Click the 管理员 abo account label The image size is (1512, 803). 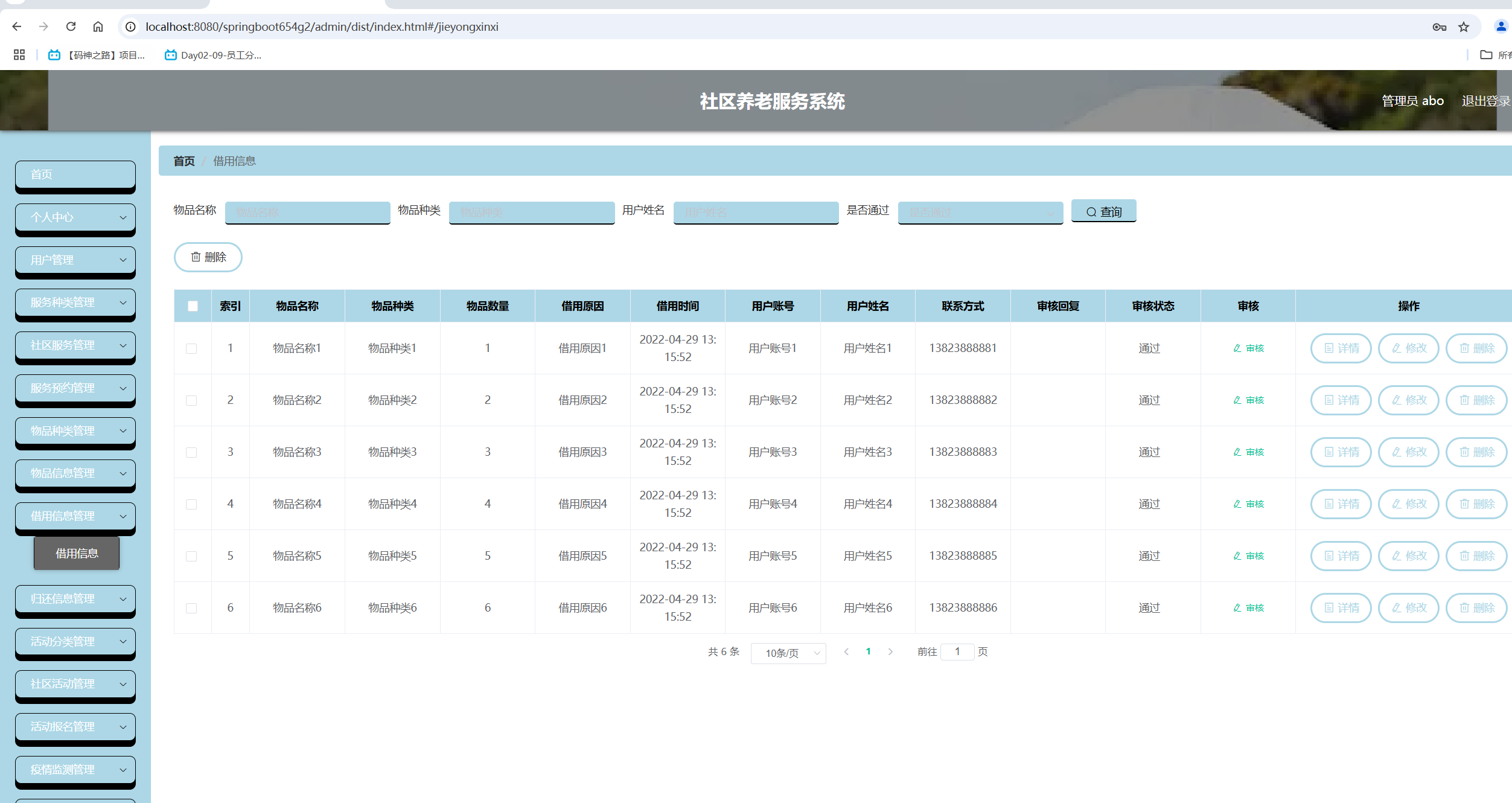[1412, 101]
